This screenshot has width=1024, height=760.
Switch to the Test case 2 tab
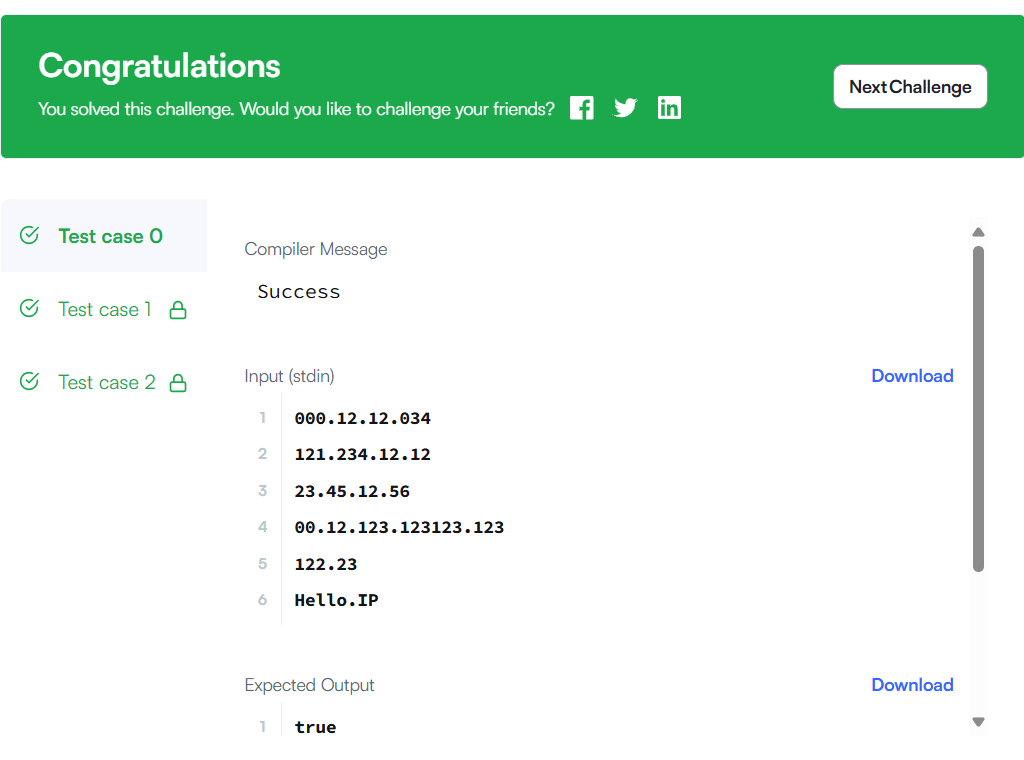104,382
